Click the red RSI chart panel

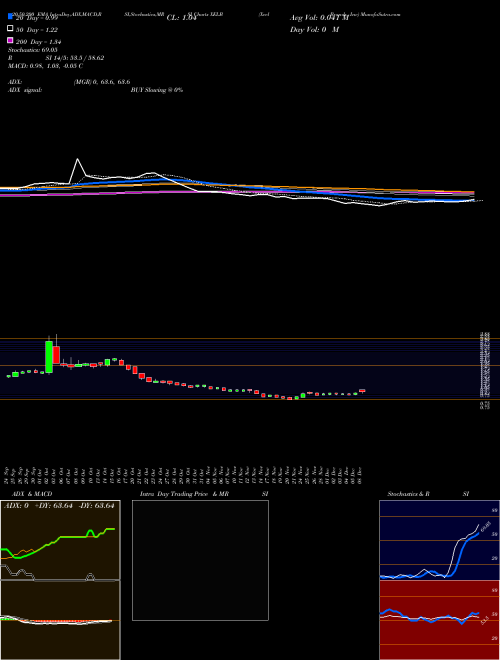[x=439, y=620]
